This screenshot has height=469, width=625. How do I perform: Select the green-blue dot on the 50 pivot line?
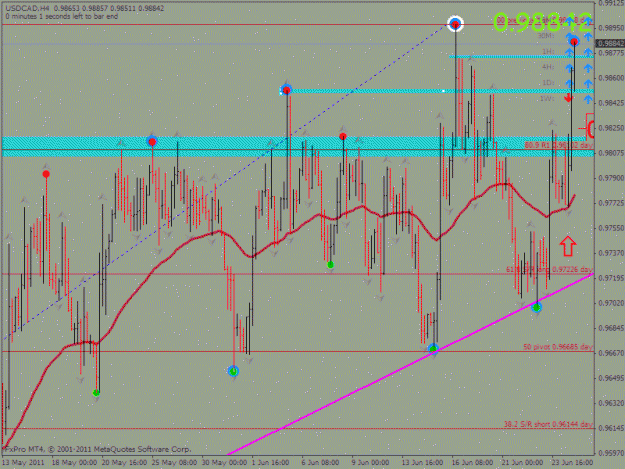click(433, 349)
